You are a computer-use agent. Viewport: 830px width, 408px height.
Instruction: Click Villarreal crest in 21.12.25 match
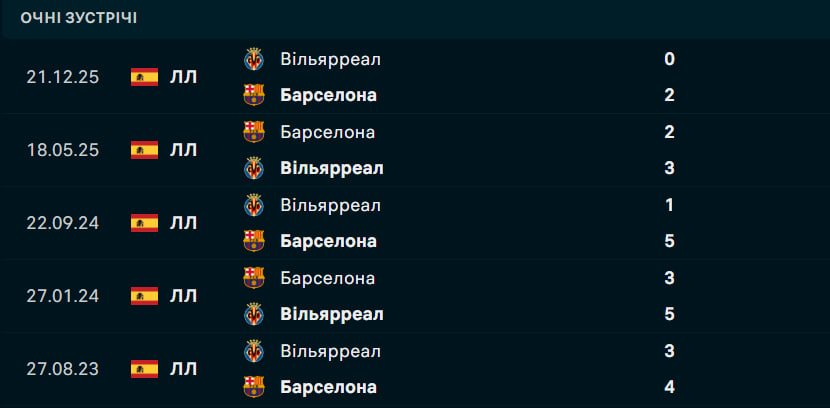tap(254, 59)
